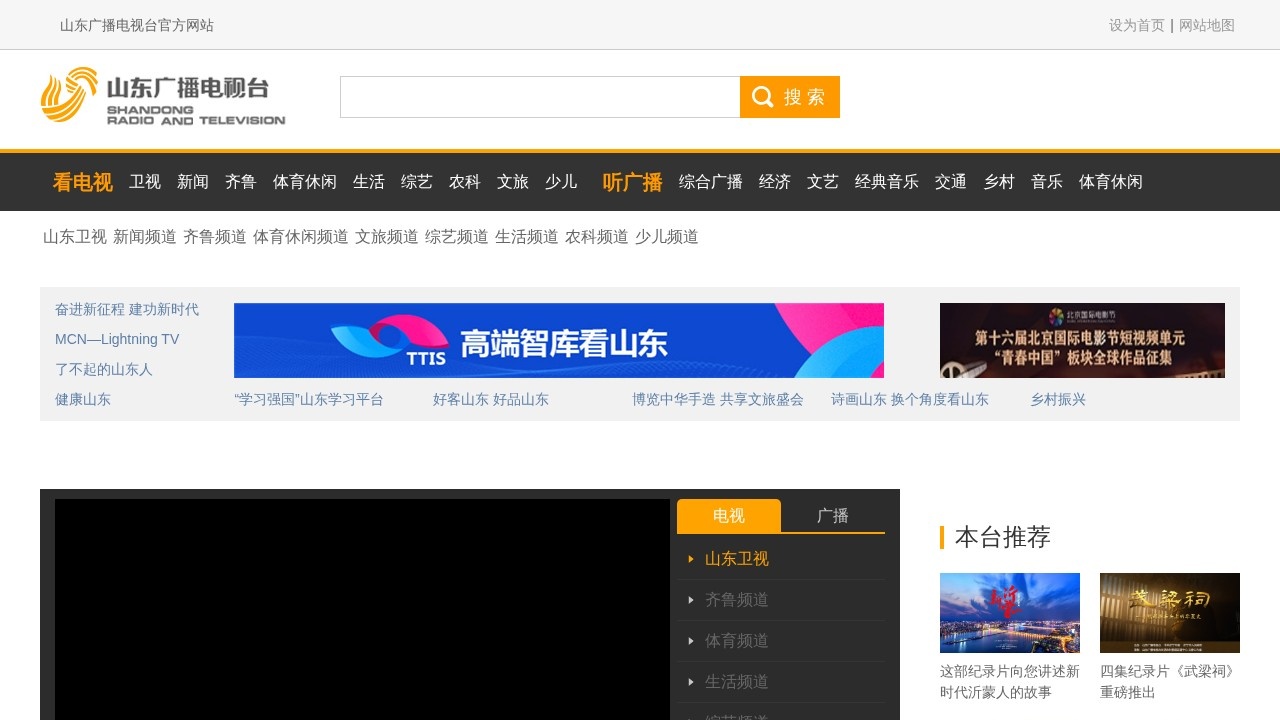
Task: Open the 文旅频道 sub-navigation link
Action: 387,237
